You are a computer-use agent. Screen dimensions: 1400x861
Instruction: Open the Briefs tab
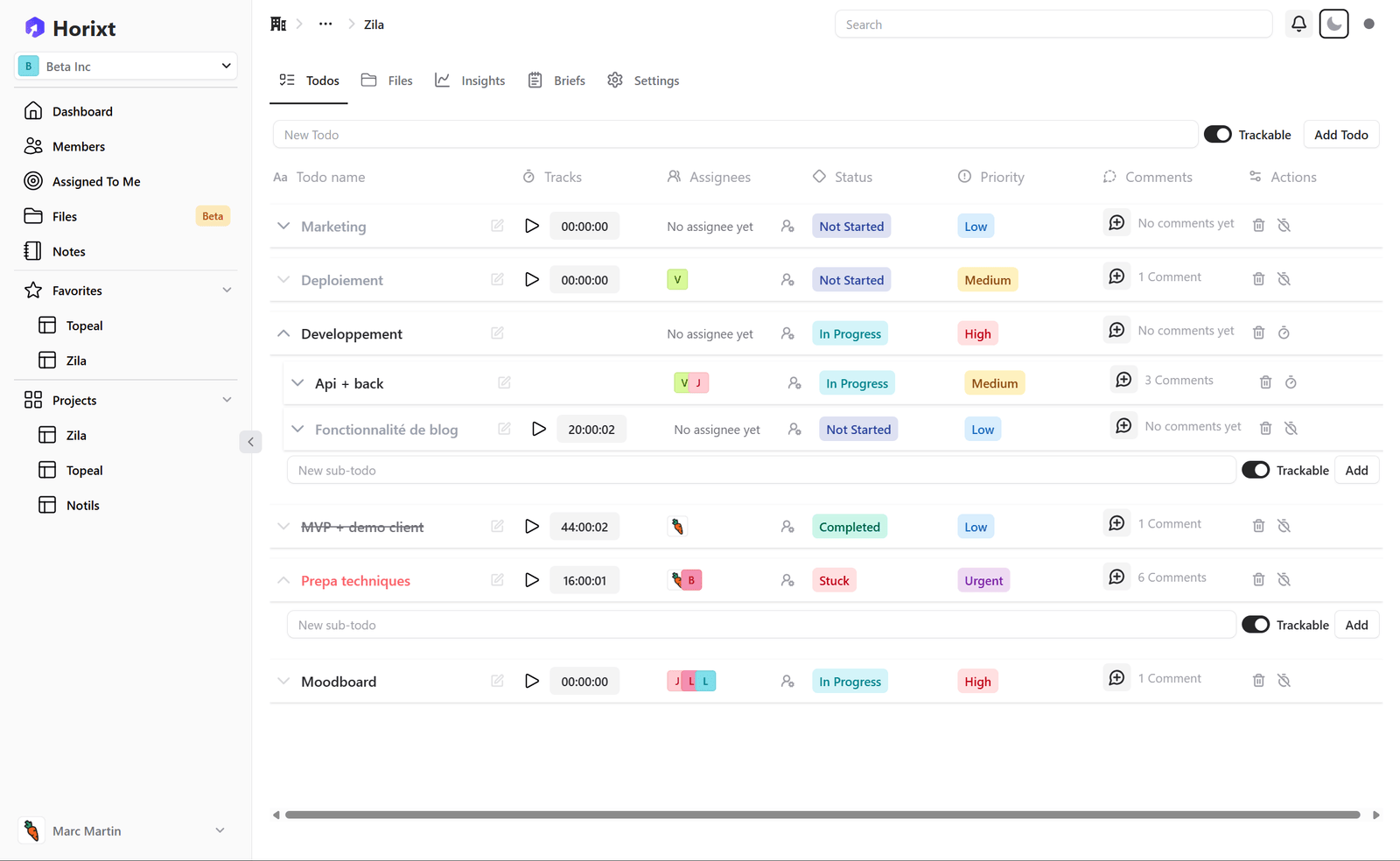[557, 80]
